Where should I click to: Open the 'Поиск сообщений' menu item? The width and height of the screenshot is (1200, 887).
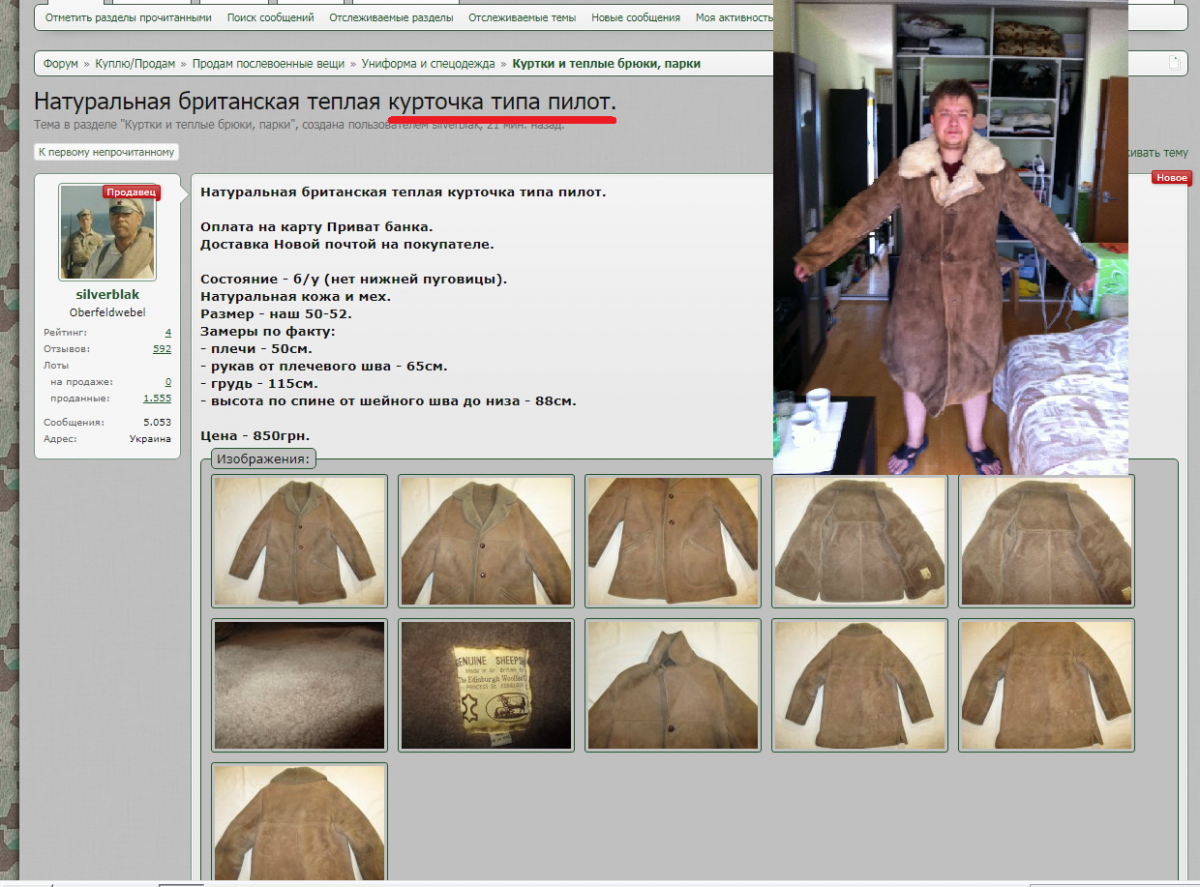[270, 18]
